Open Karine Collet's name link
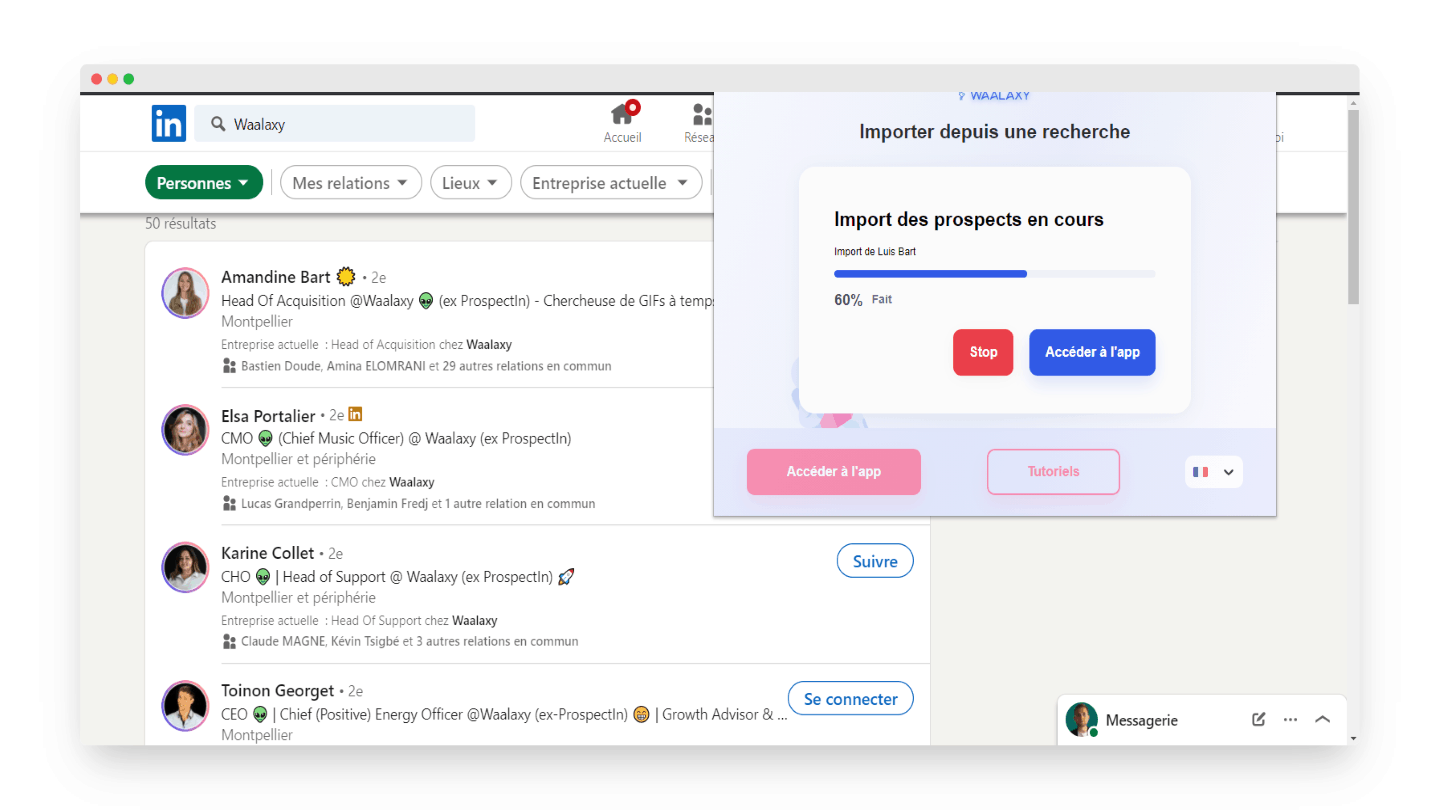Screen dimensions: 1440x810 267,553
